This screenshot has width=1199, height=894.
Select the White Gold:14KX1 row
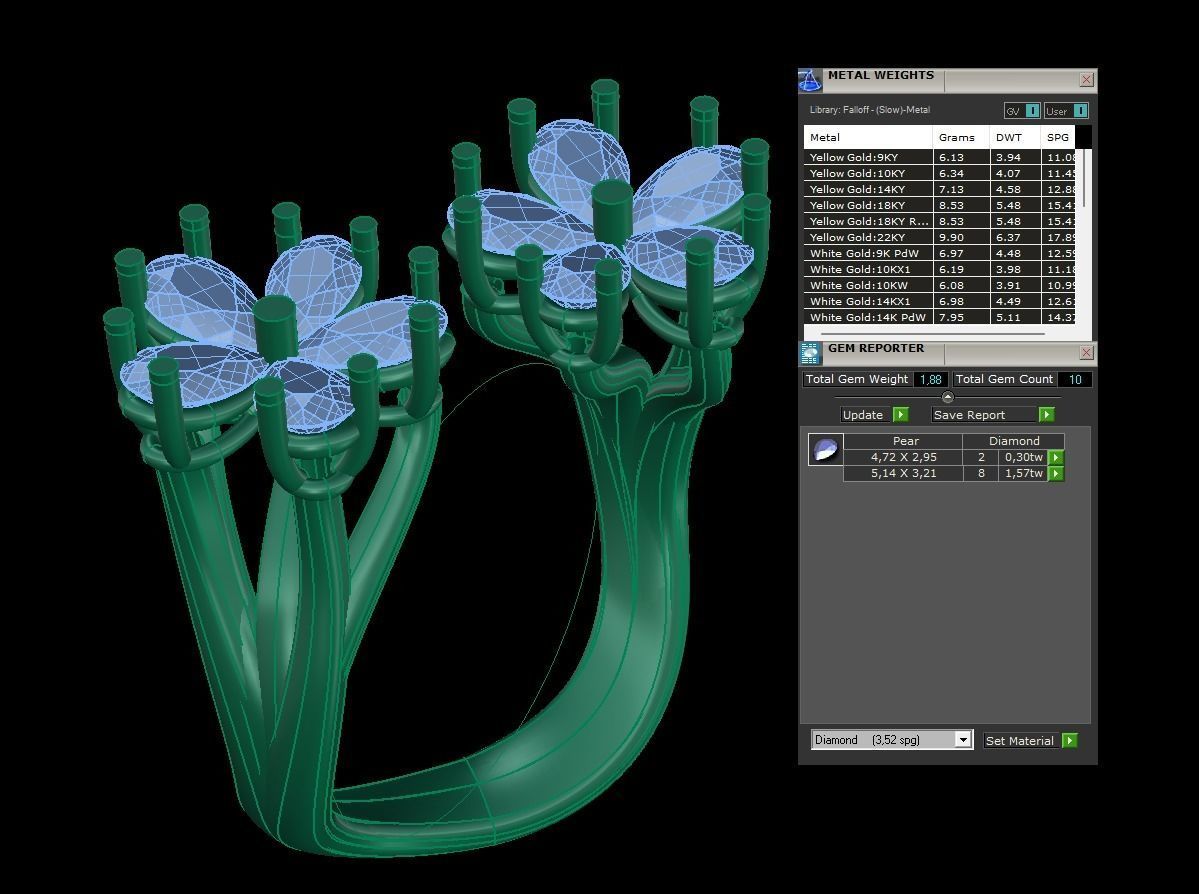click(x=940, y=302)
